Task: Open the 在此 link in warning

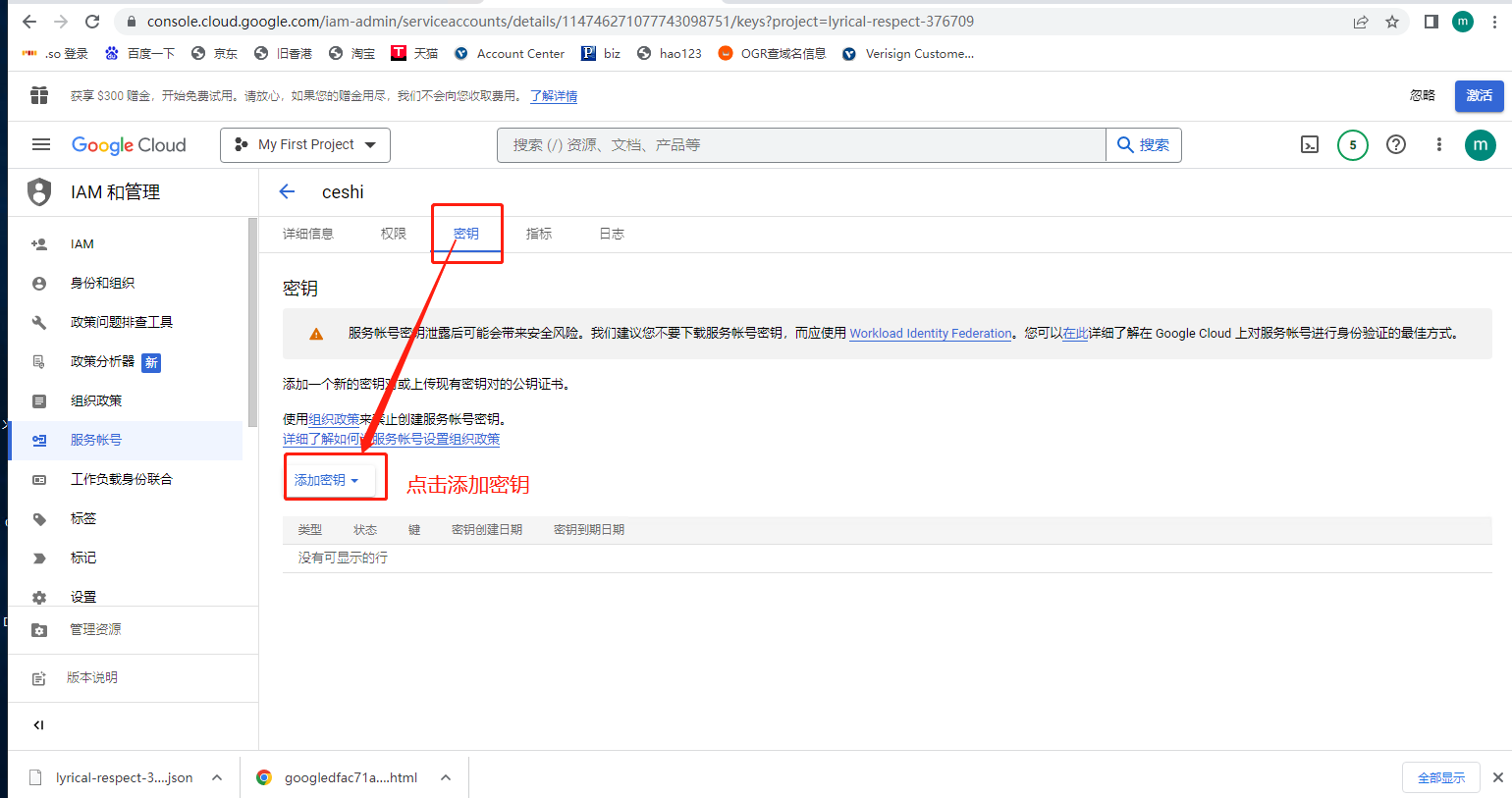Action: (1075, 334)
